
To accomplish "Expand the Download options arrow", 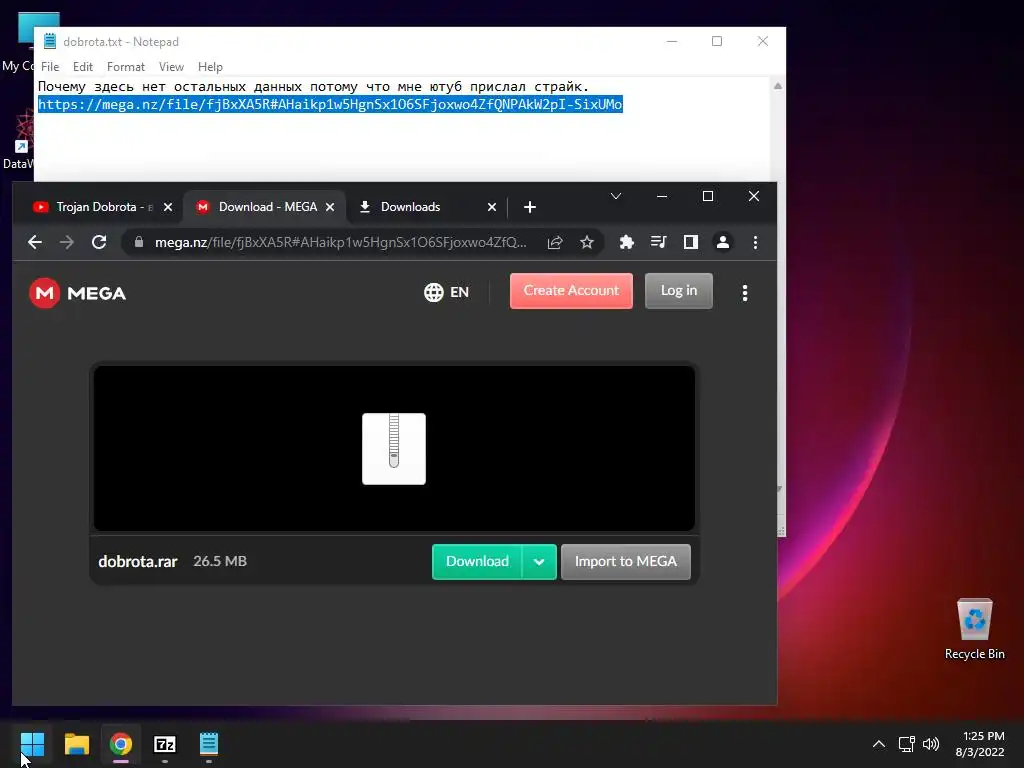I will pyautogui.click(x=539, y=562).
